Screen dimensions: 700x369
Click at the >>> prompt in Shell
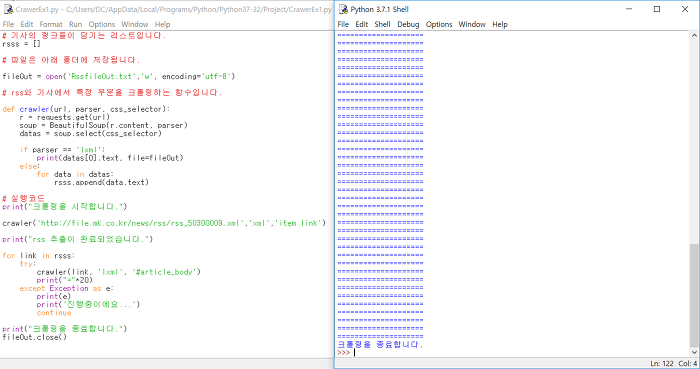344,352
